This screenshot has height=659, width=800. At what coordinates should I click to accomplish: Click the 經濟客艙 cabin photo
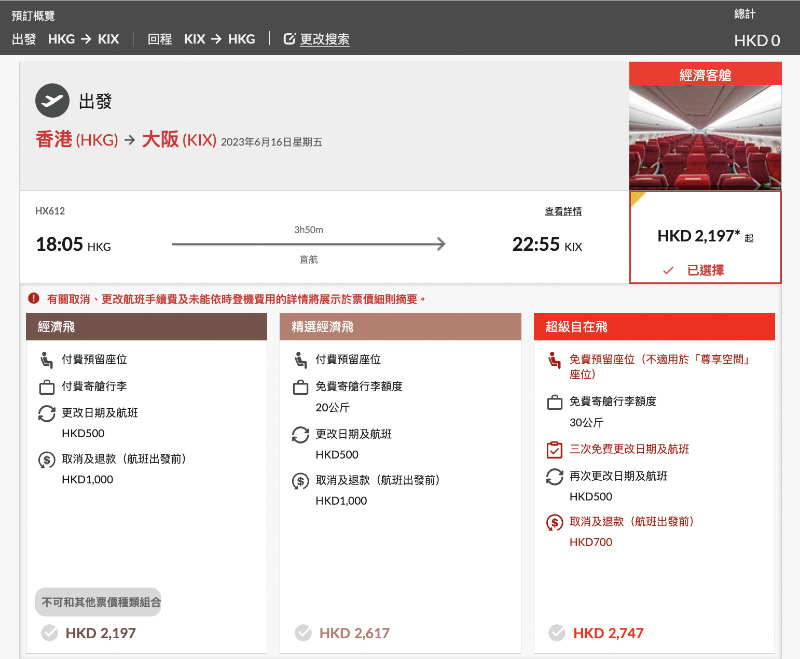(705, 138)
